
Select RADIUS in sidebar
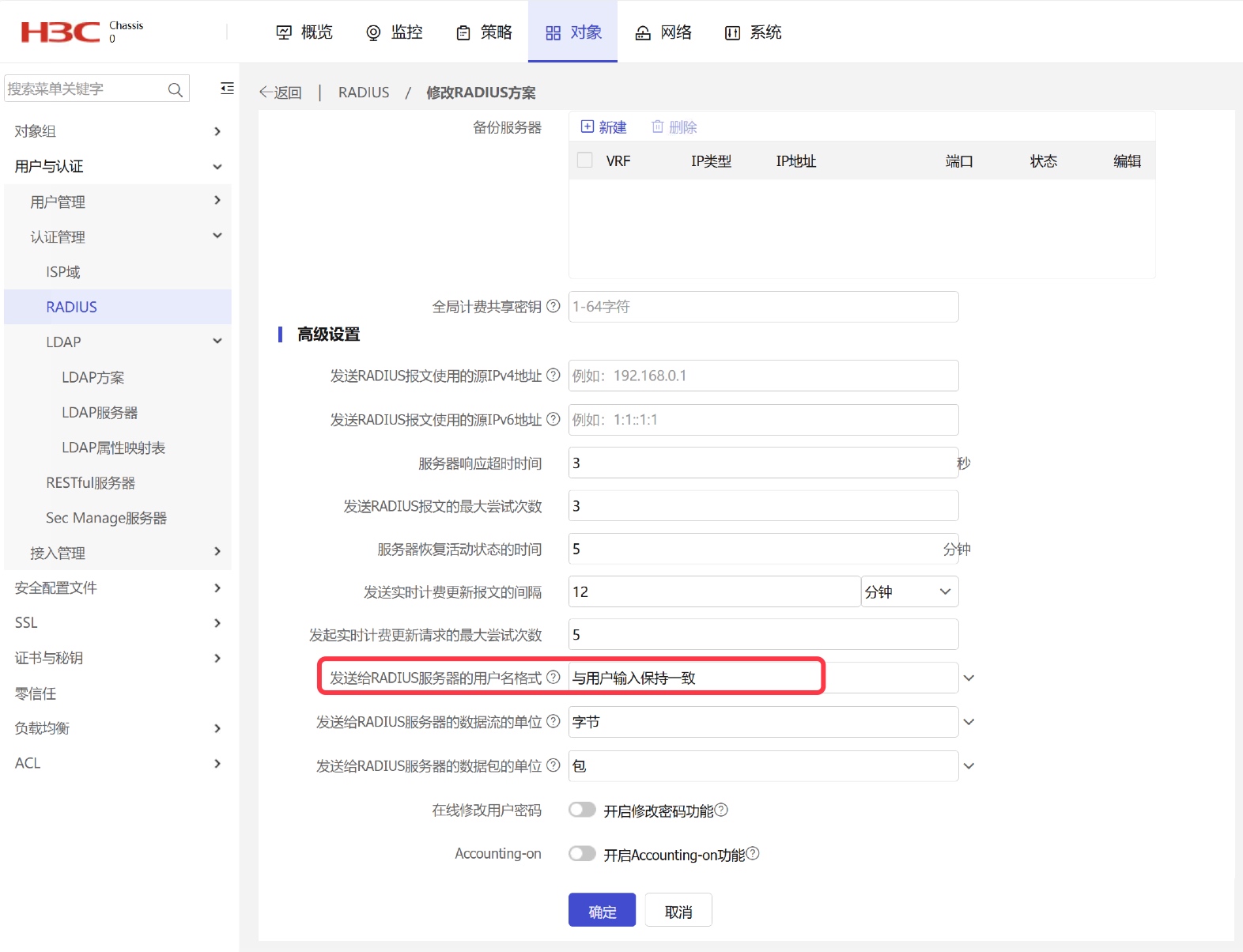(x=118, y=307)
